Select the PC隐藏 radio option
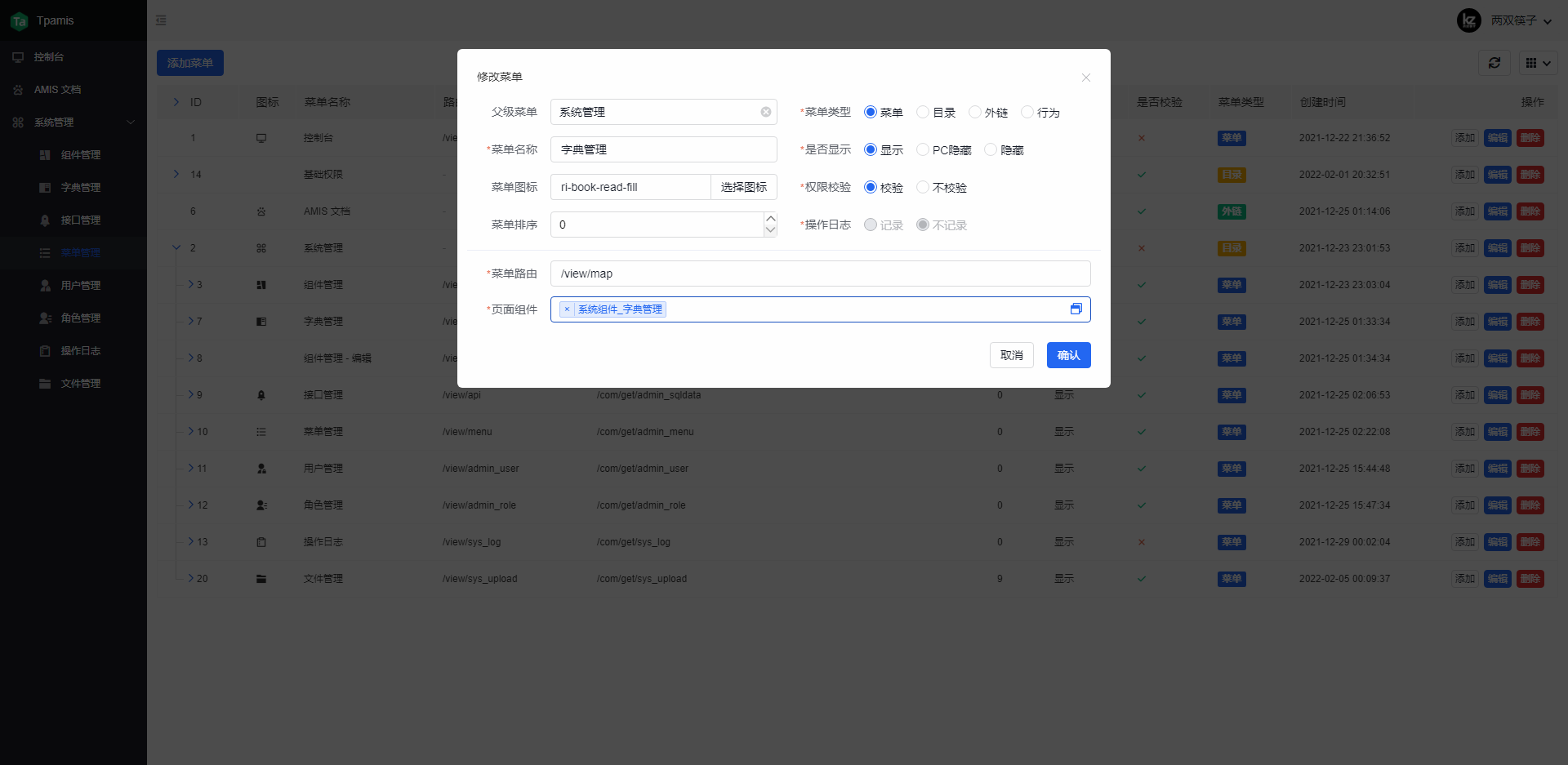The height and width of the screenshot is (765, 1568). [923, 149]
